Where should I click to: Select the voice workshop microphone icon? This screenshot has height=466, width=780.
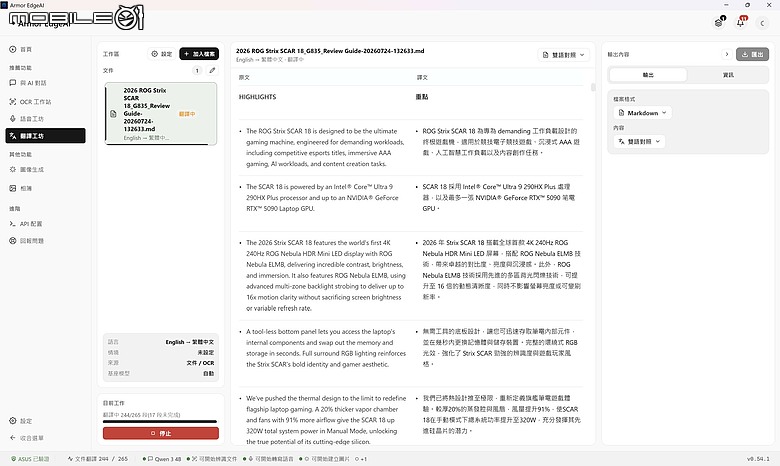point(13,119)
